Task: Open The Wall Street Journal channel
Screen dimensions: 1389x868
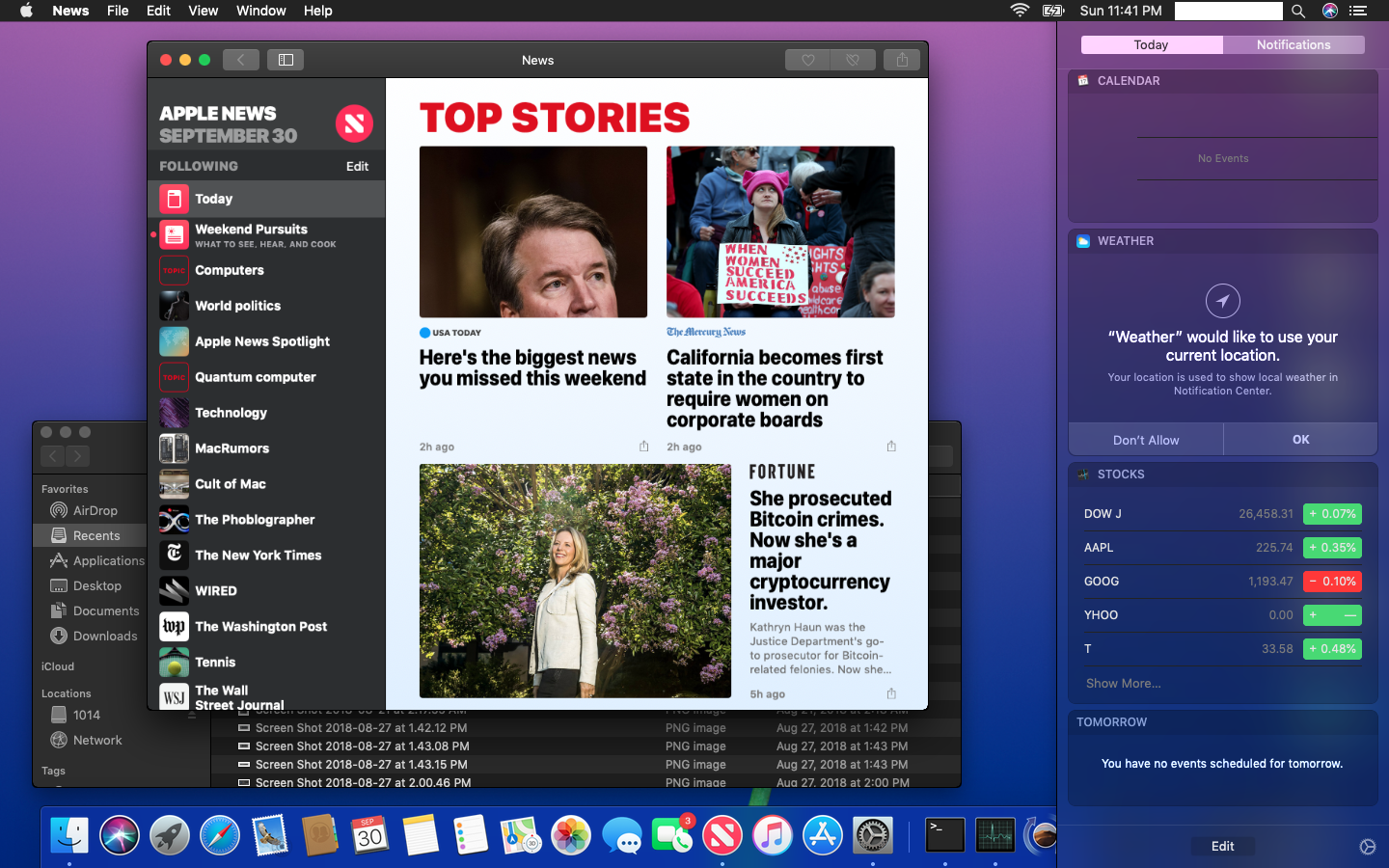Action: tap(266, 696)
